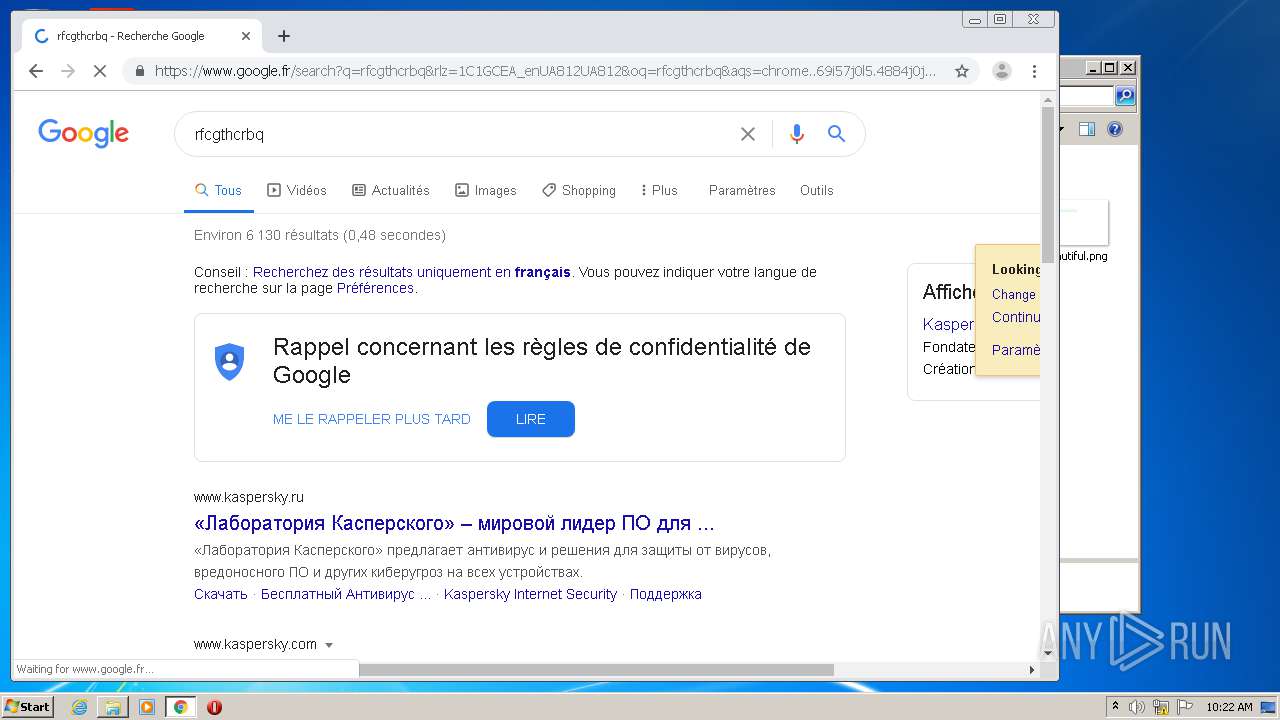
Task: Go to the Google logo home
Action: click(83, 134)
